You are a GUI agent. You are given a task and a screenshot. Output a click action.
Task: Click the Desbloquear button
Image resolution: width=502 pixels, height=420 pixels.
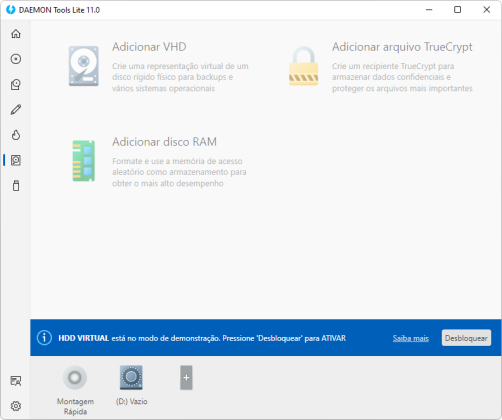[x=466, y=338]
